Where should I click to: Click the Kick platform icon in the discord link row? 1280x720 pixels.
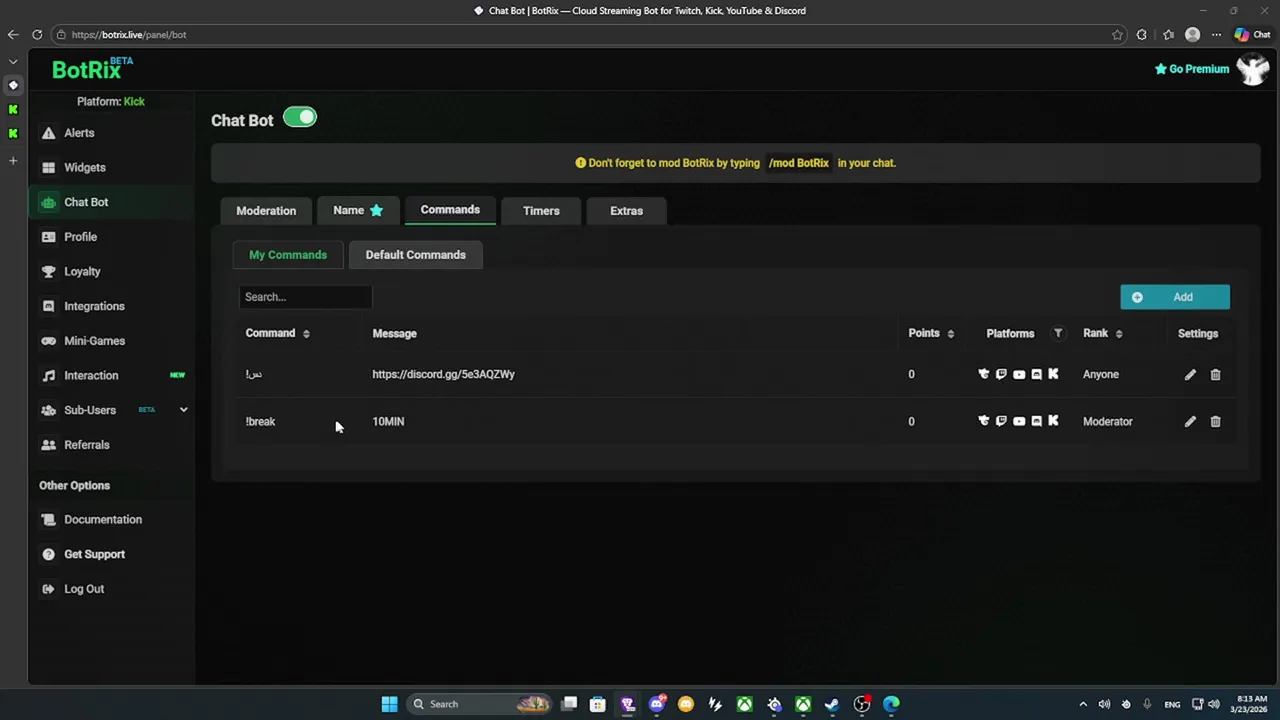[x=1053, y=374]
